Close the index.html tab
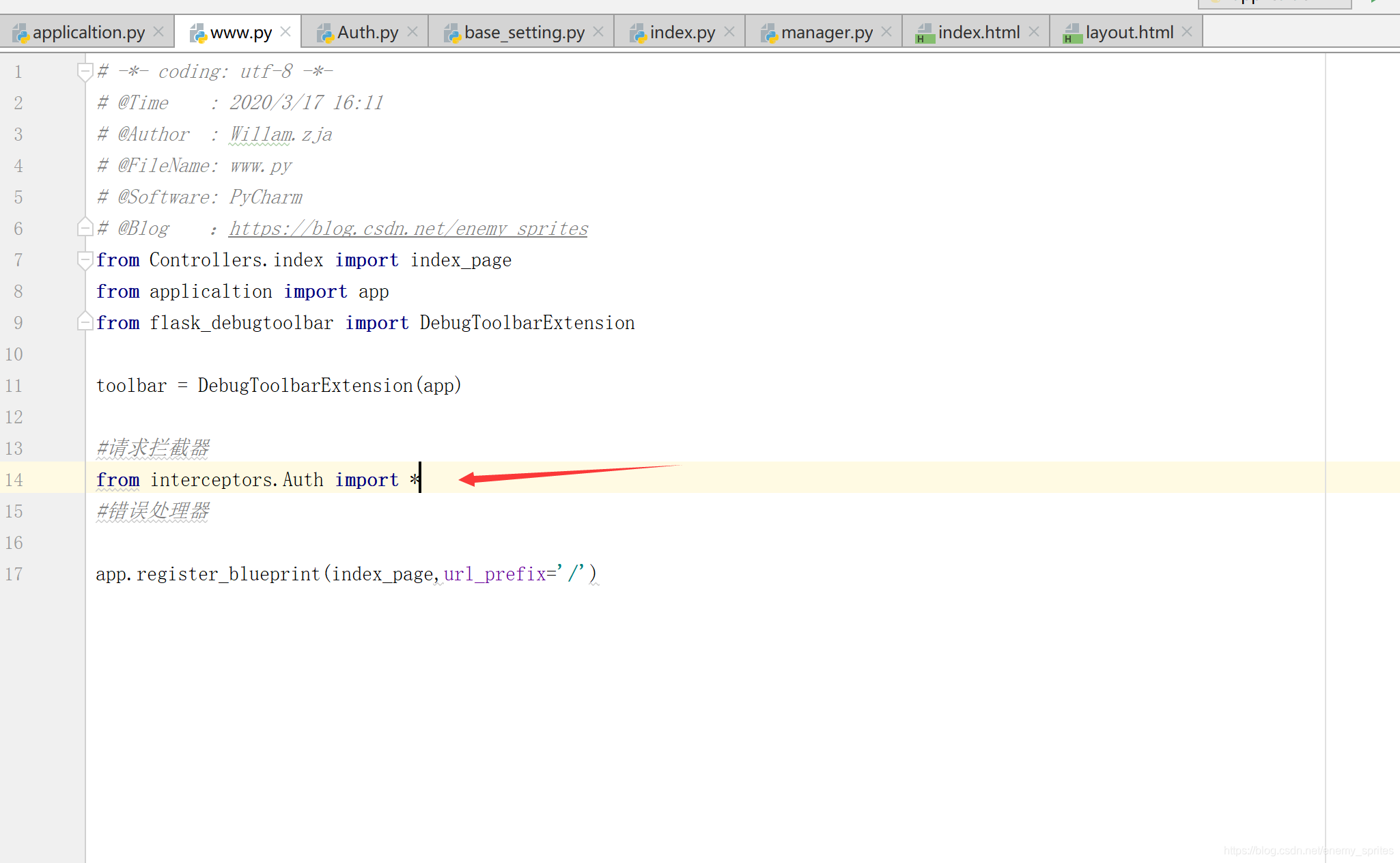This screenshot has height=863, width=1400. coord(1034,32)
